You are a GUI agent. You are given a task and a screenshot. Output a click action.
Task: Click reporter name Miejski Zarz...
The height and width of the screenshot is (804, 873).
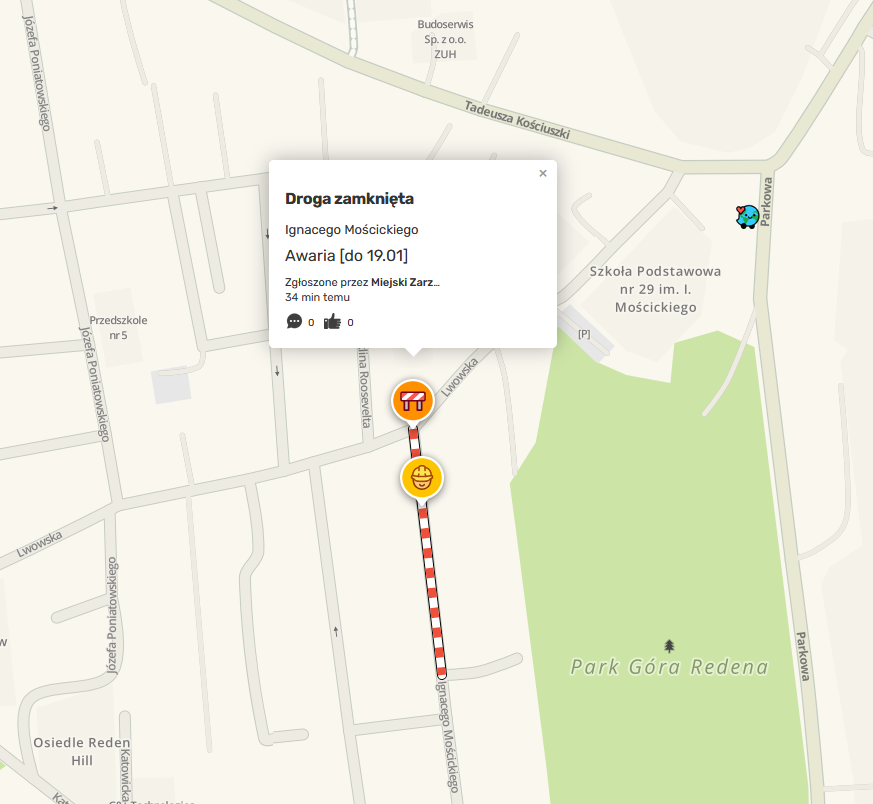point(405,282)
